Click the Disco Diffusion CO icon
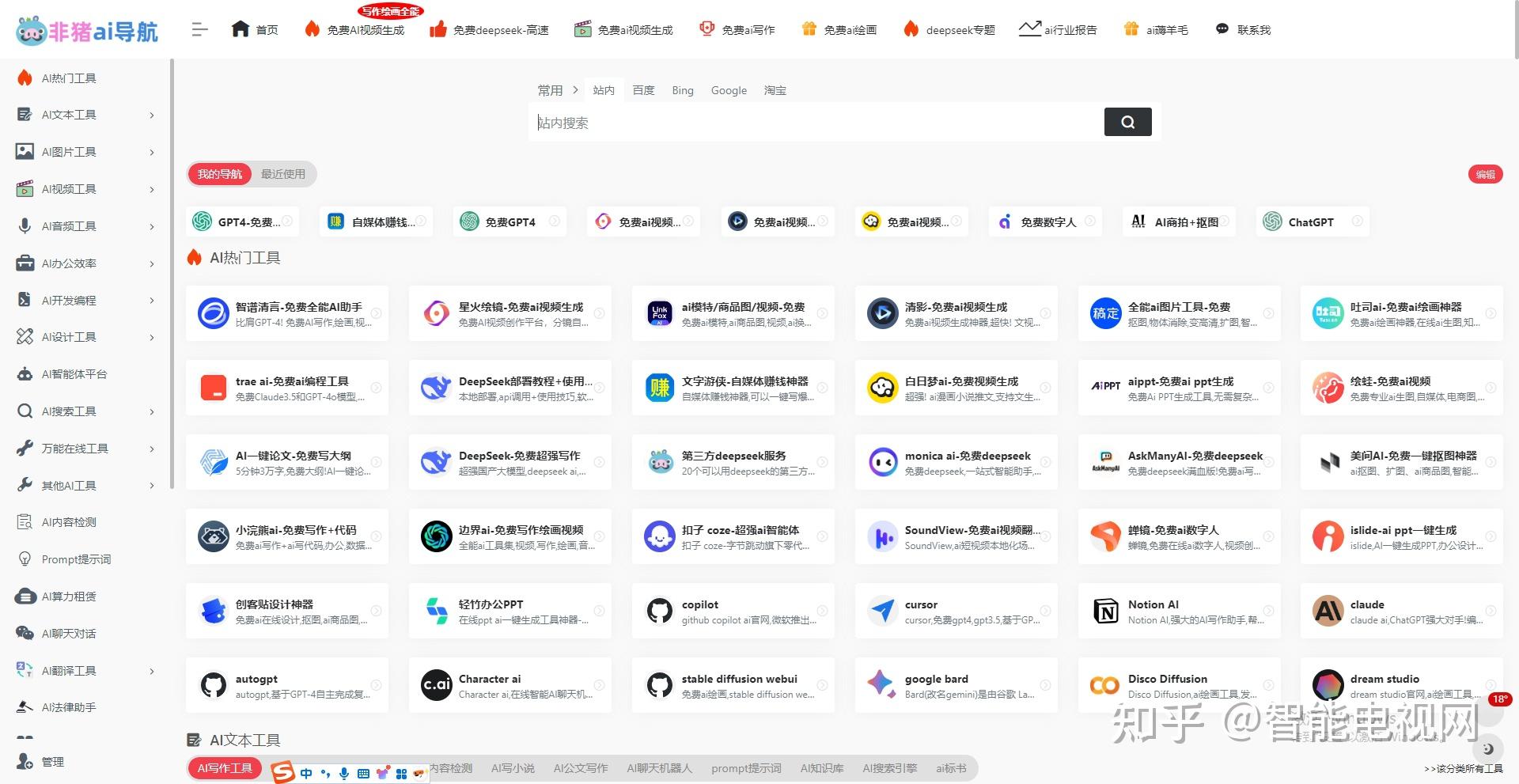This screenshot has width=1519, height=784. tap(1105, 685)
